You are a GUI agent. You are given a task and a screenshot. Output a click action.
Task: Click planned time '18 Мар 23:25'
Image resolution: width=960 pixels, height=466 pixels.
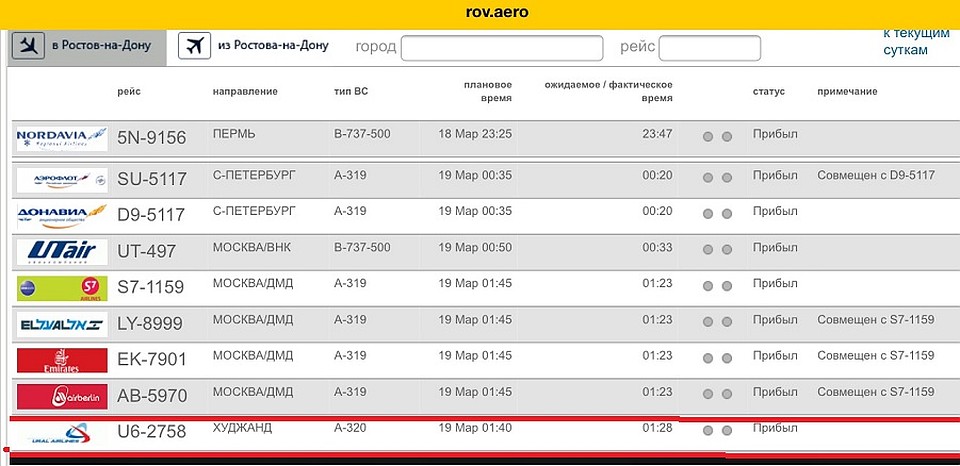pos(475,133)
